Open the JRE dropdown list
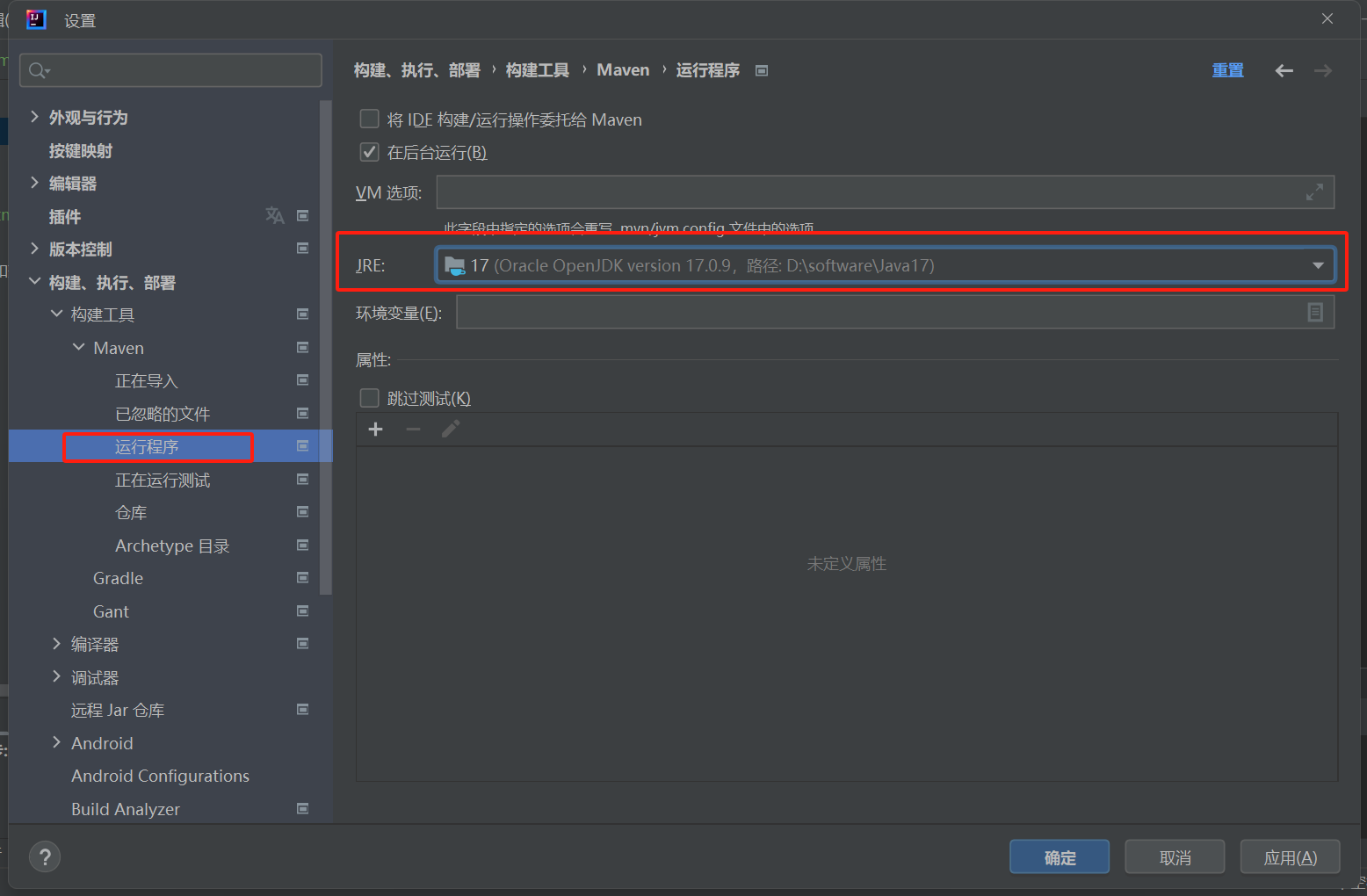This screenshot has height=896, width=1367. click(1318, 265)
